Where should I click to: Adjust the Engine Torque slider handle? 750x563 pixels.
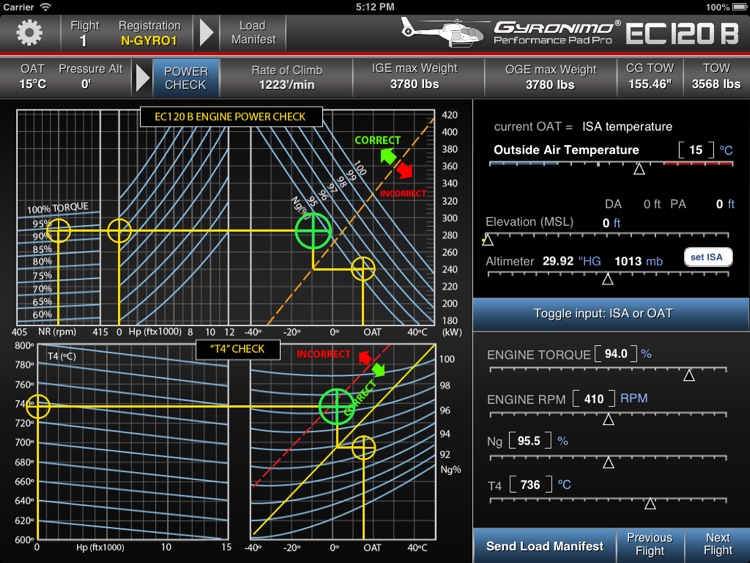(689, 375)
